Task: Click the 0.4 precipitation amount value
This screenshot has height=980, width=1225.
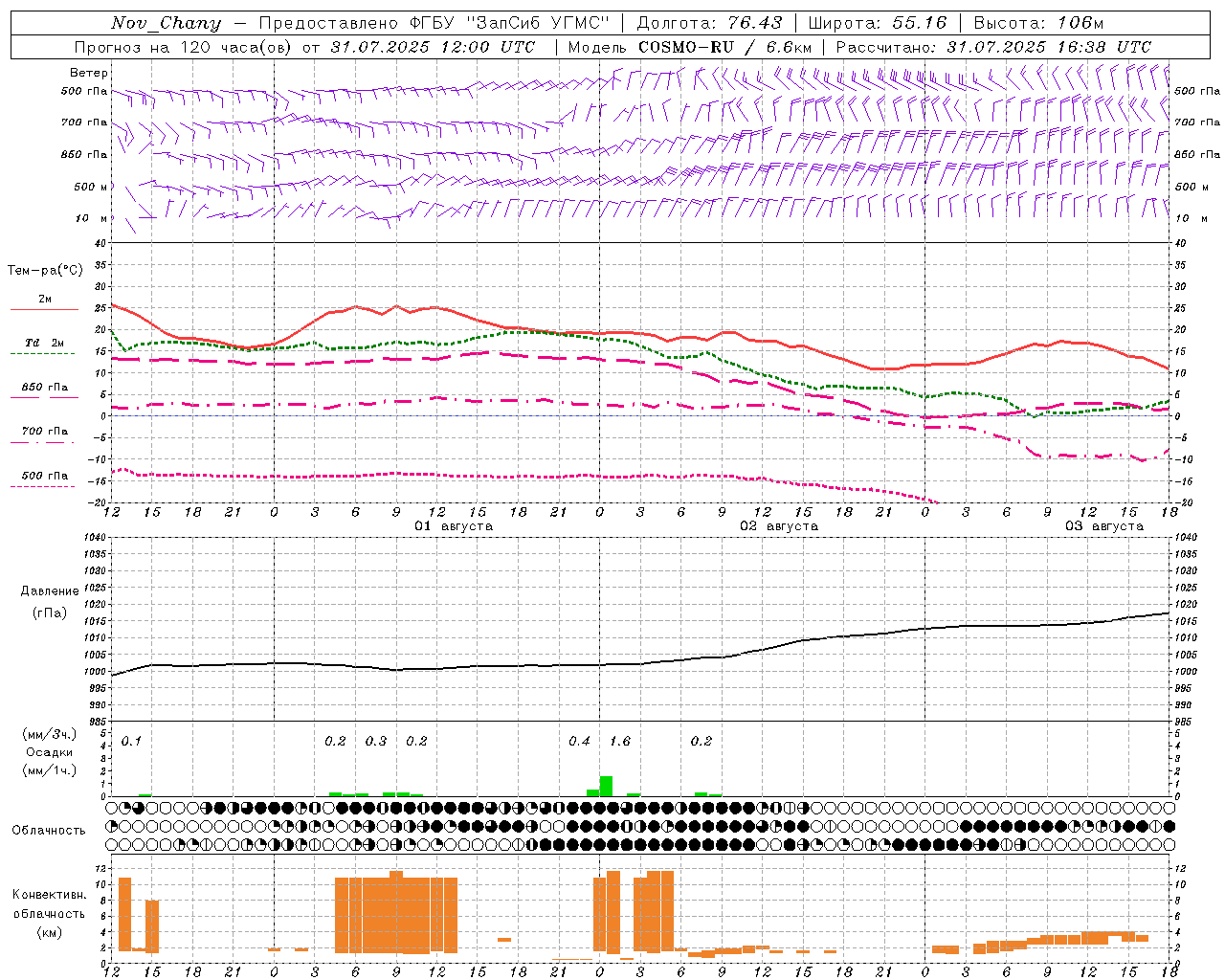Action: [x=579, y=742]
